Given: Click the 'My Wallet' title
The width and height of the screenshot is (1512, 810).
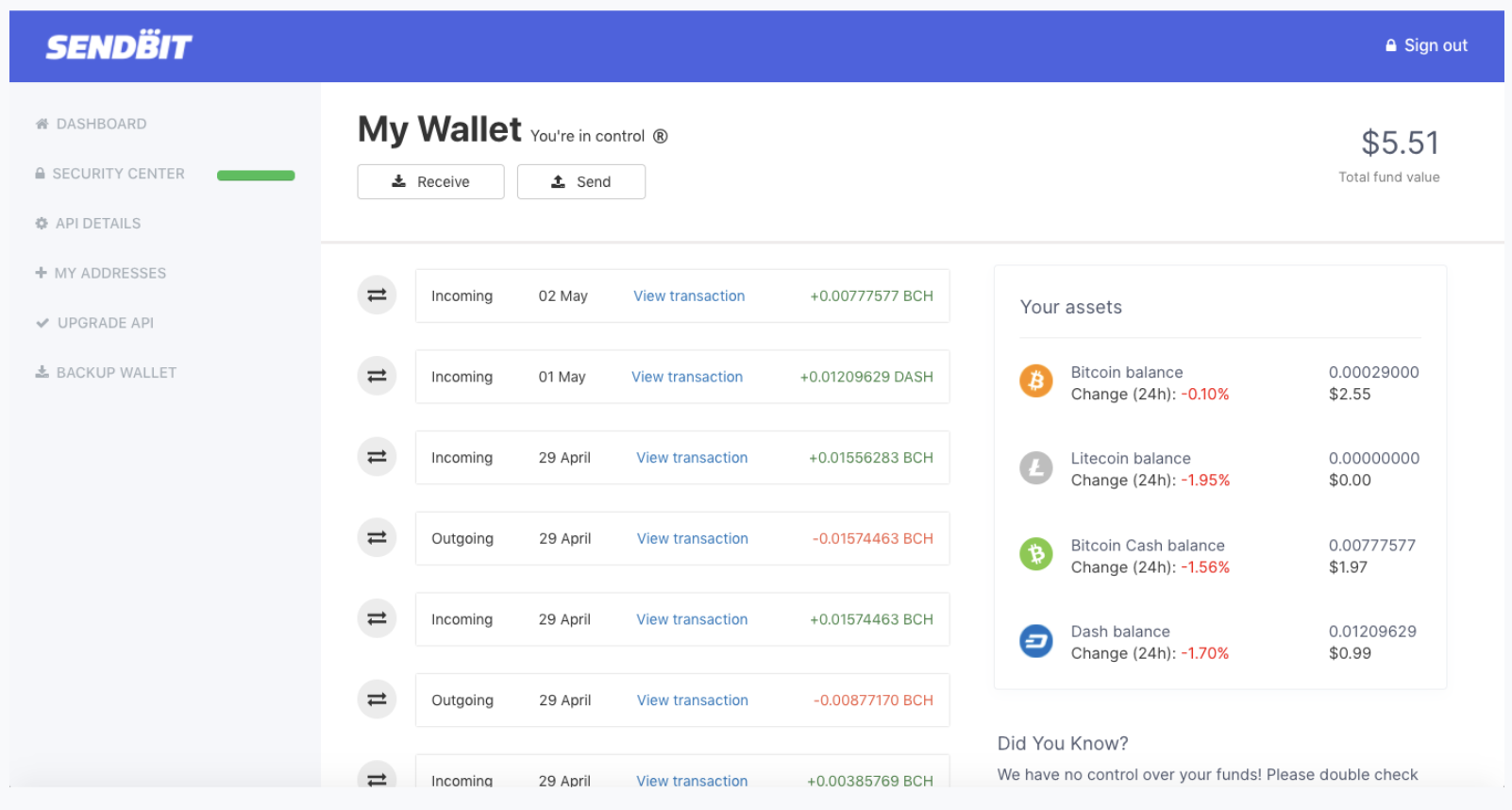Looking at the screenshot, I should coord(440,130).
